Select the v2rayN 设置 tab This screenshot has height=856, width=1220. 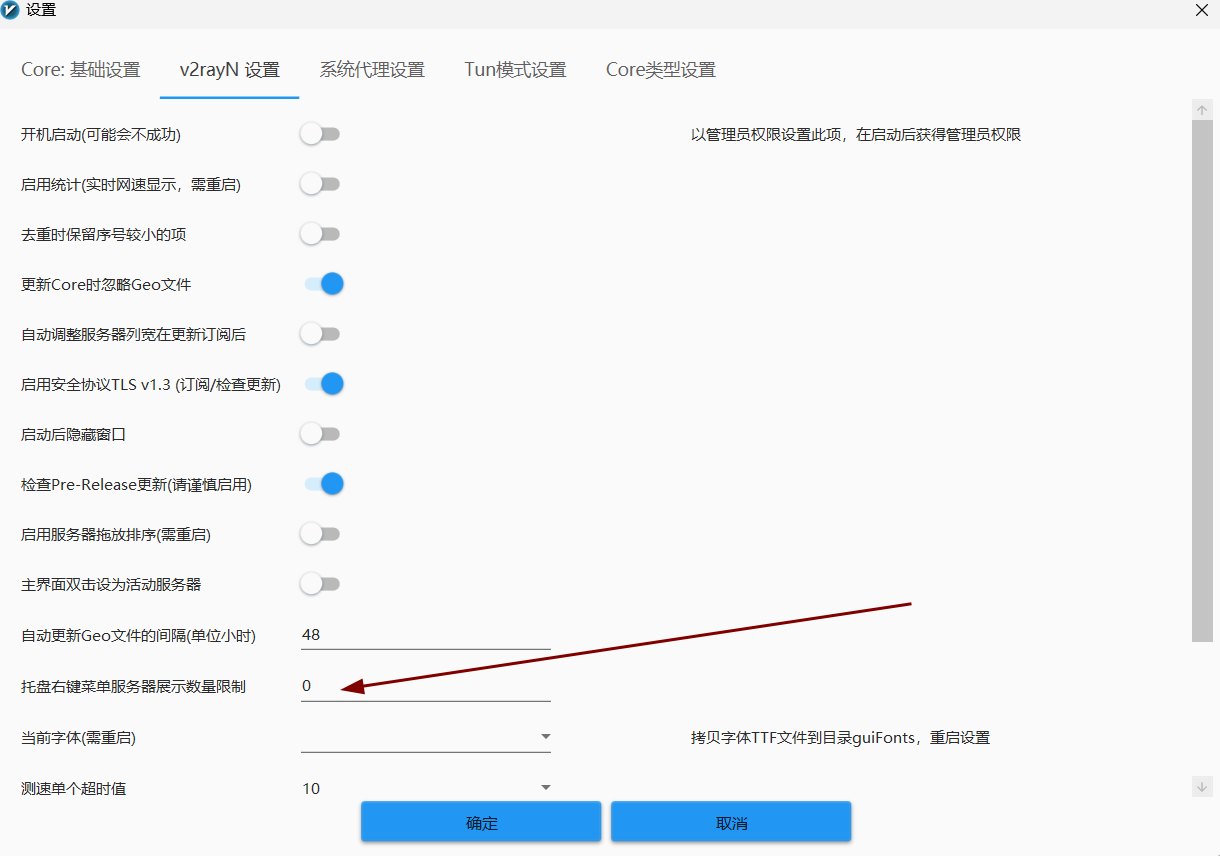[x=230, y=70]
